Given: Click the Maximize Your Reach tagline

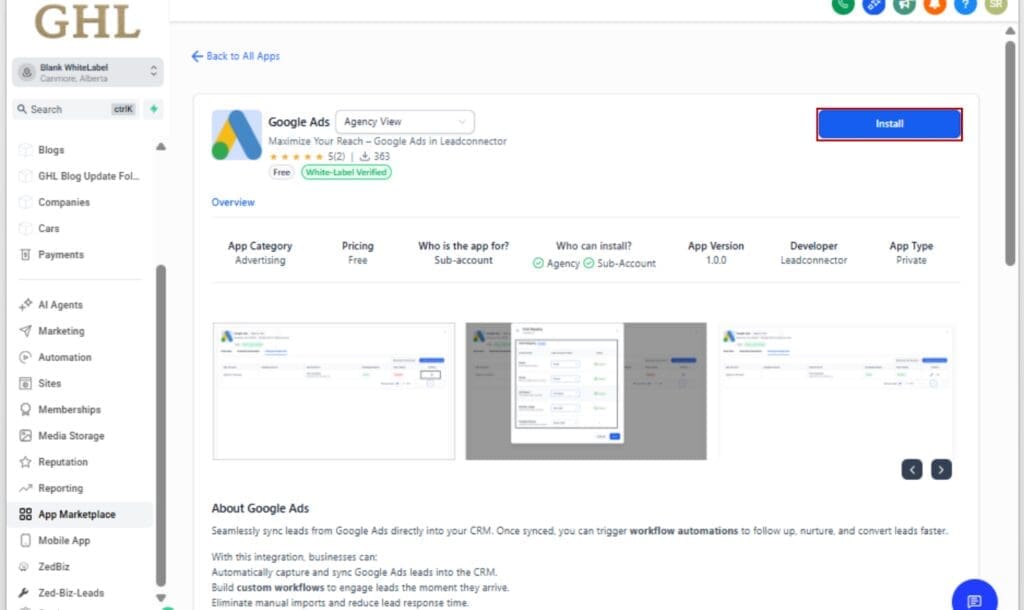Looking at the screenshot, I should [387, 141].
